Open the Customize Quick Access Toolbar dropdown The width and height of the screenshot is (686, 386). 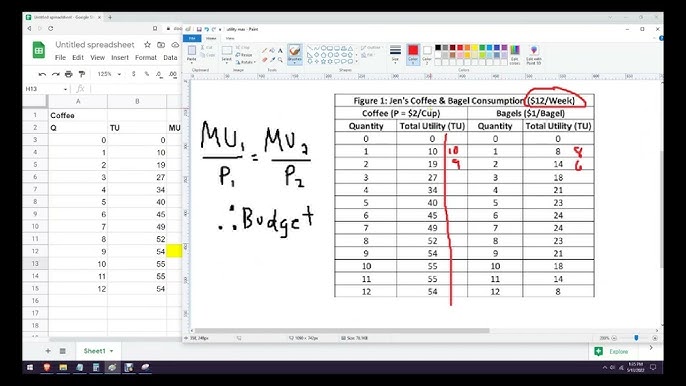tap(220, 29)
